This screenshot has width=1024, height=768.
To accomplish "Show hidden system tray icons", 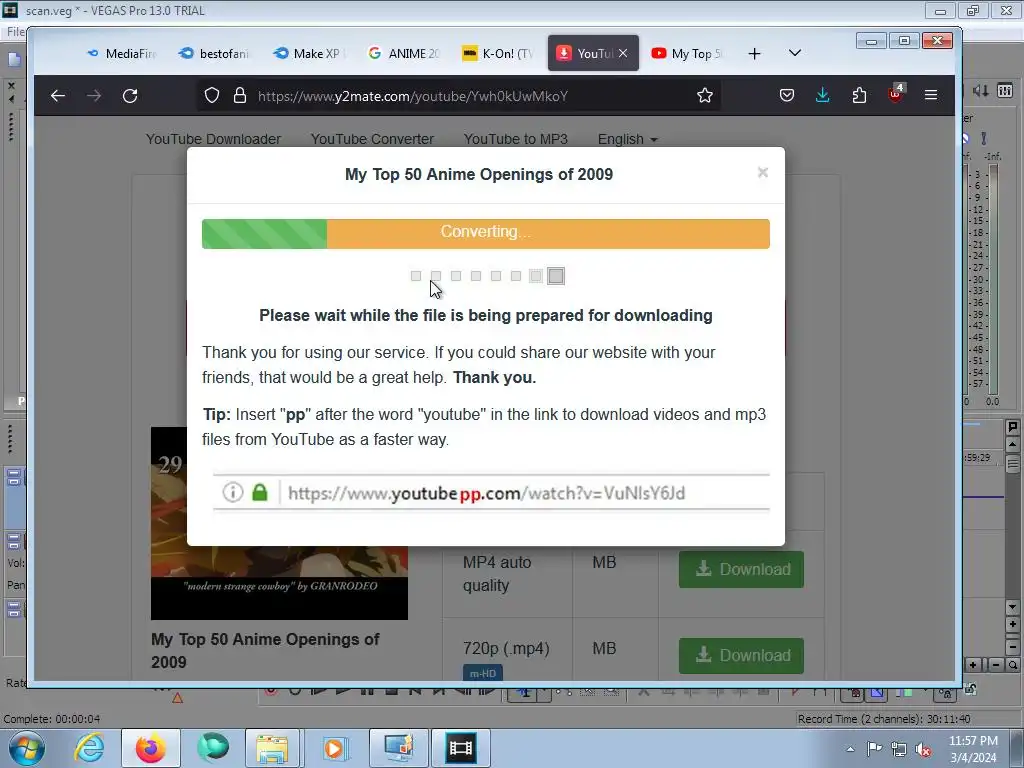I will click(850, 749).
